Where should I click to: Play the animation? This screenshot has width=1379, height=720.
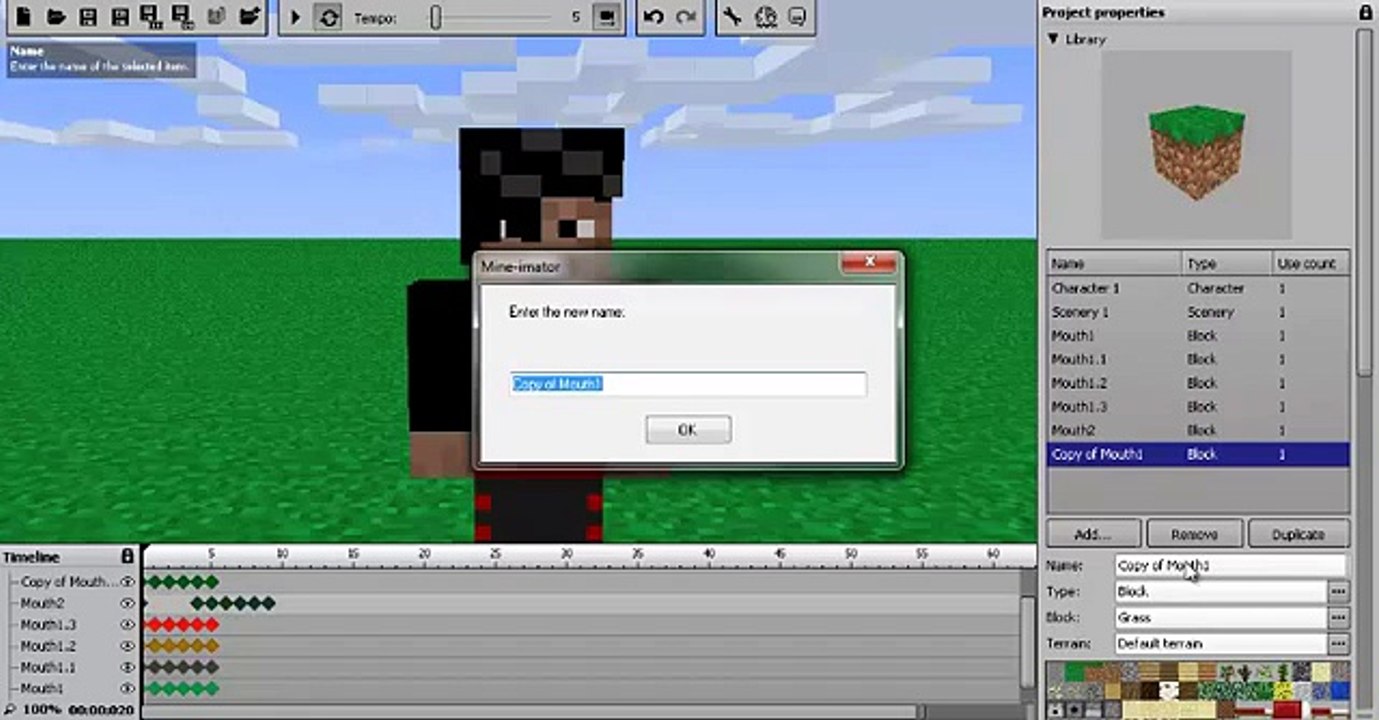click(x=296, y=17)
